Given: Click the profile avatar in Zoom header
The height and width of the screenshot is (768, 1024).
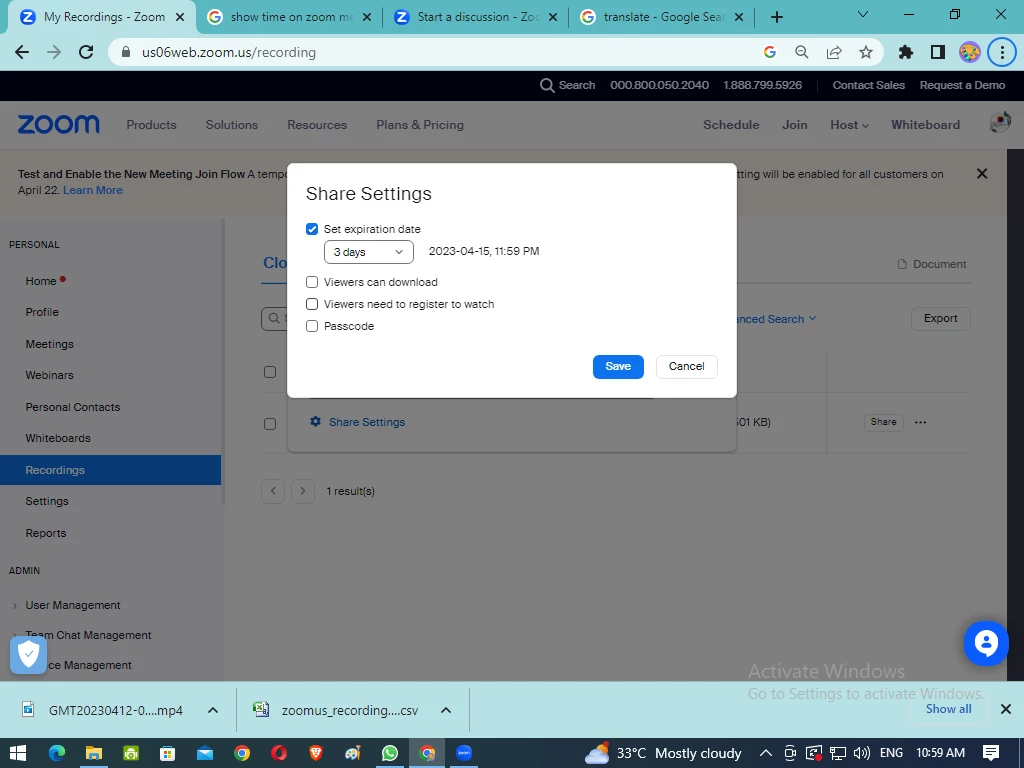Looking at the screenshot, I should click(x=1000, y=122).
